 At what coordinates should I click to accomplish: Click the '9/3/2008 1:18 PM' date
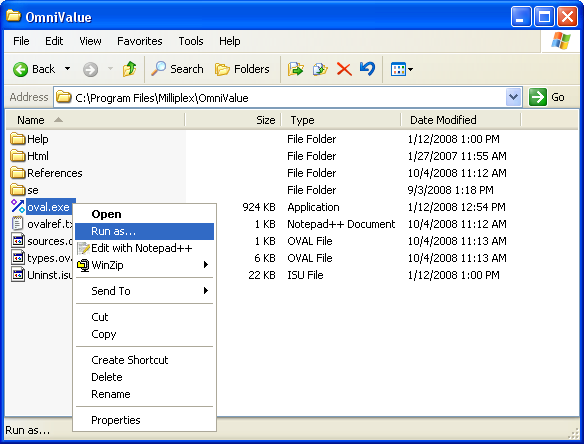pos(450,190)
